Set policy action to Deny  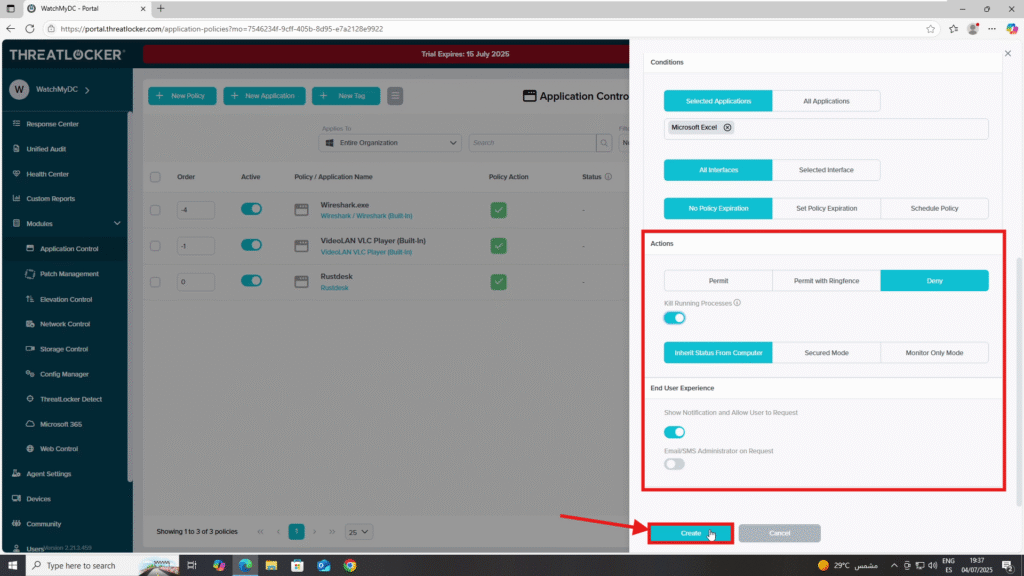[x=935, y=281]
